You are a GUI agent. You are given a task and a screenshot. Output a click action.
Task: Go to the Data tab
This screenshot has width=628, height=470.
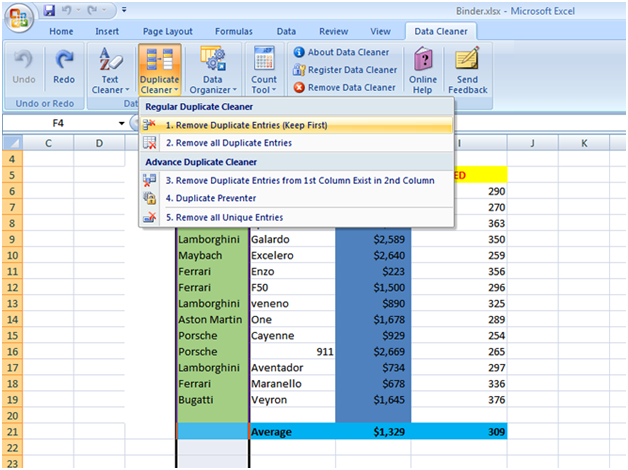point(286,31)
